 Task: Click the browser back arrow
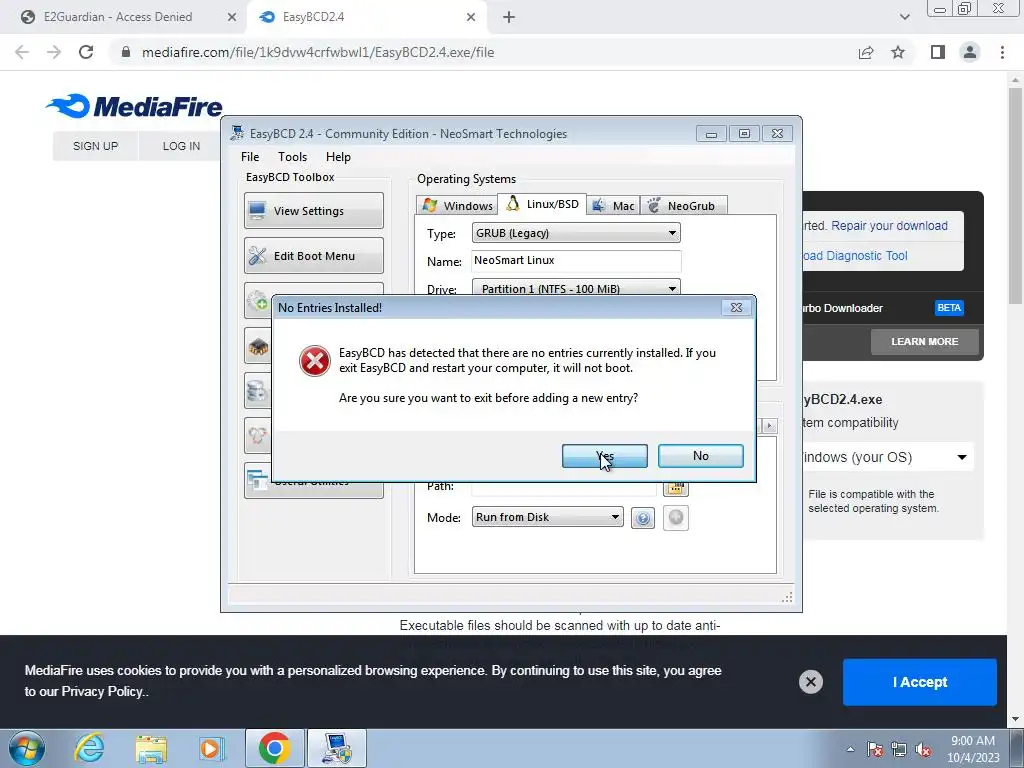tap(22, 52)
